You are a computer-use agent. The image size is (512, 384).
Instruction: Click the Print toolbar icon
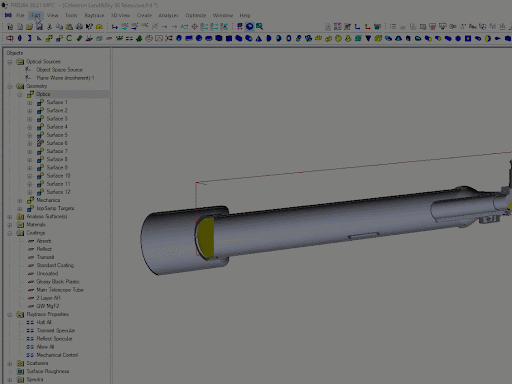point(79,27)
